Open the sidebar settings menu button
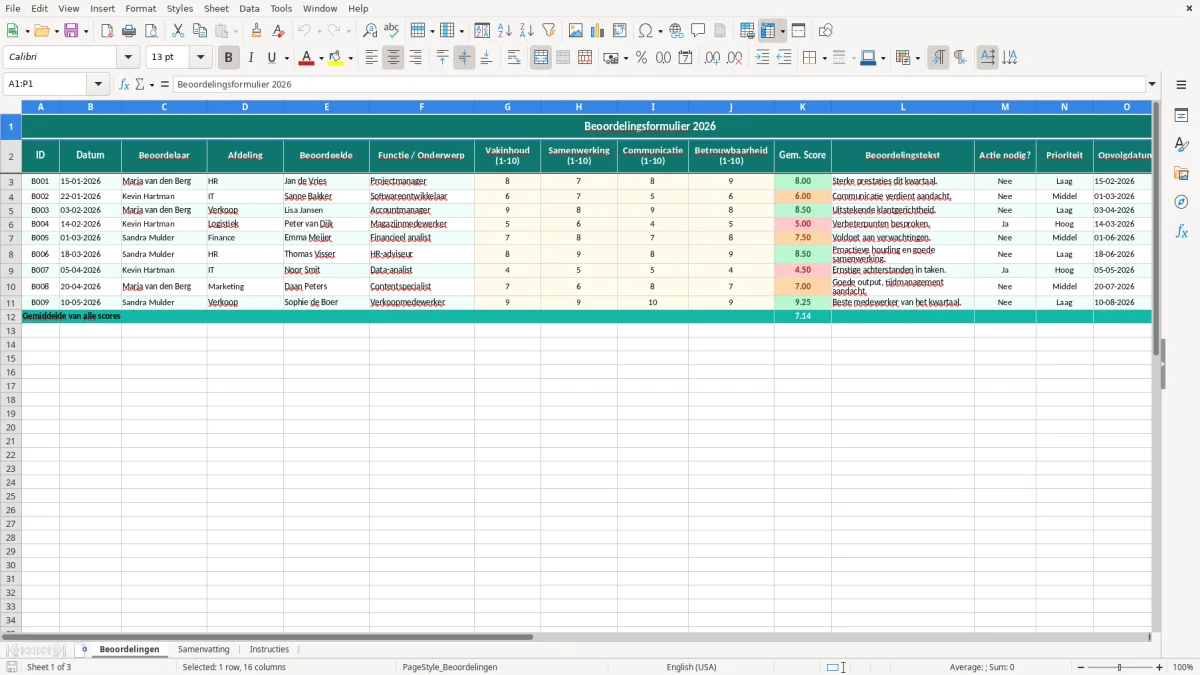1200x675 pixels. click(1181, 84)
